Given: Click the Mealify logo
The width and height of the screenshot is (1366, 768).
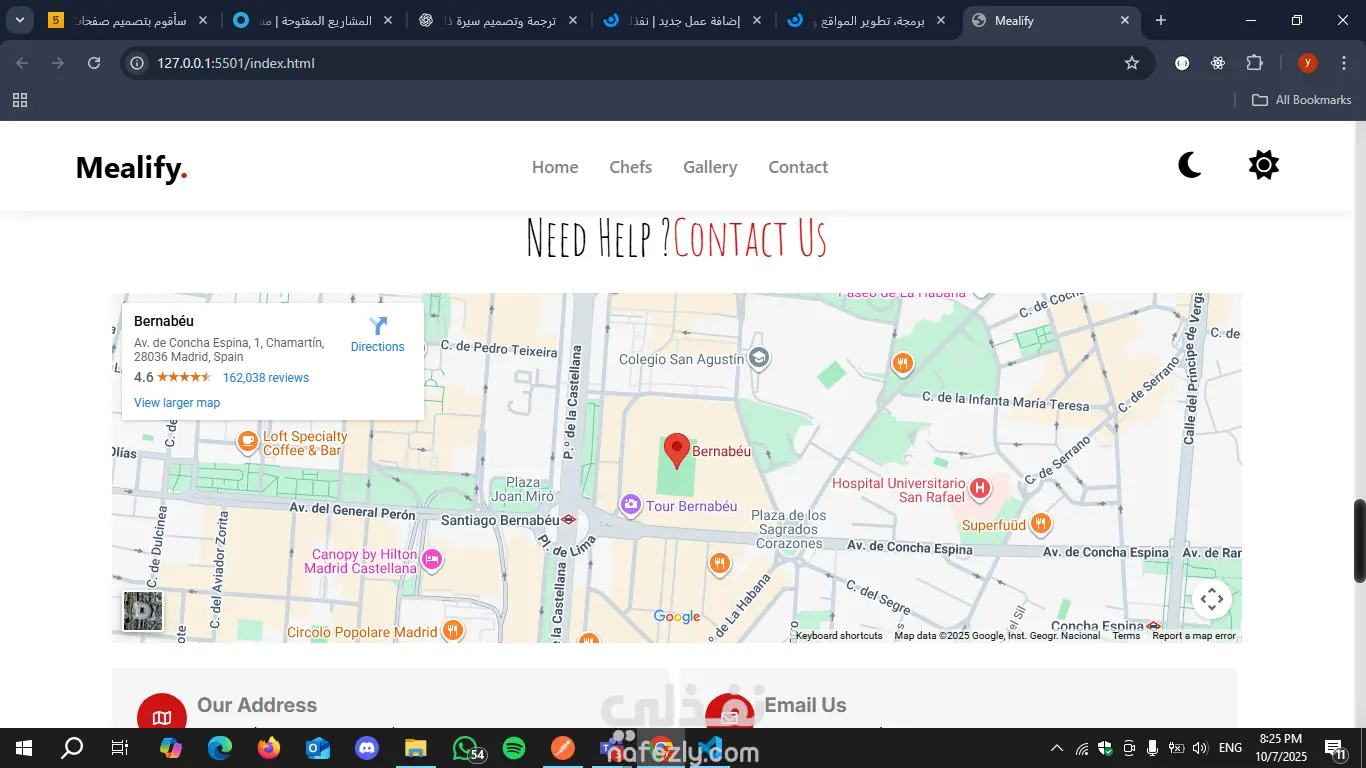Looking at the screenshot, I should tap(132, 168).
